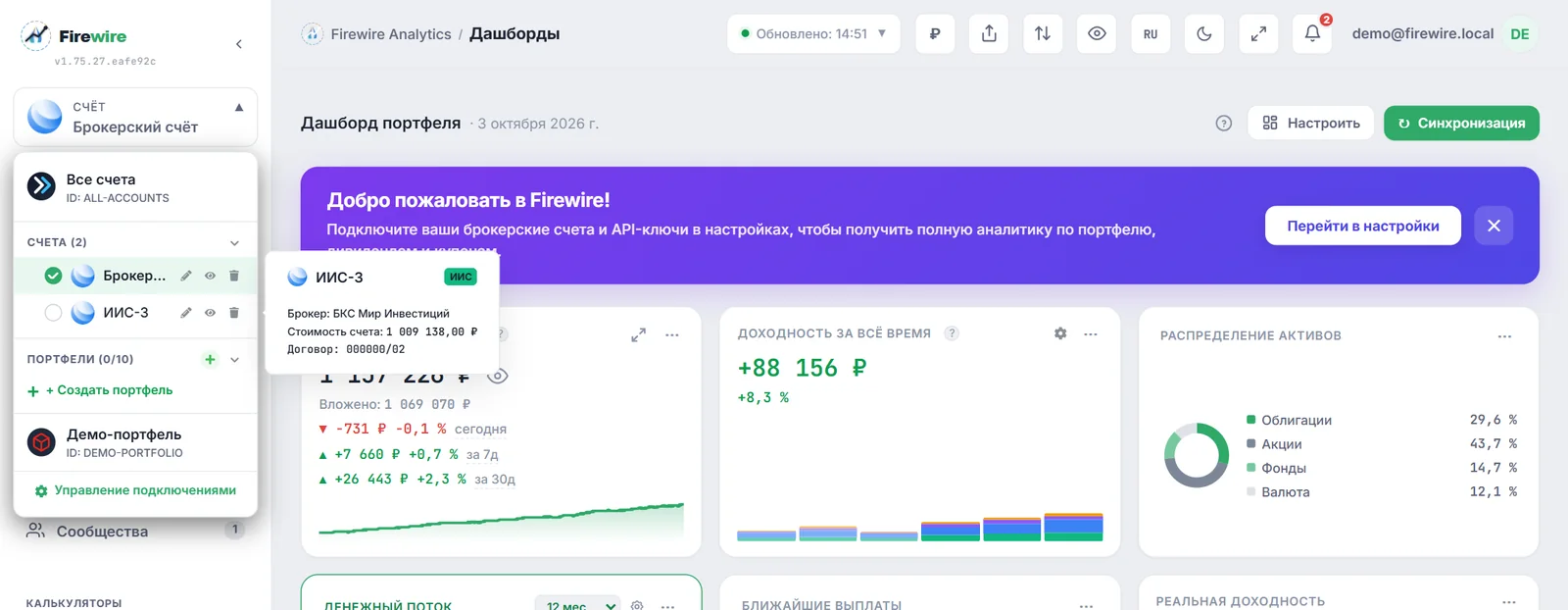Viewport: 1568px width, 610px height.
Task: Click '+ Создать портфель' link
Action: coord(100,390)
